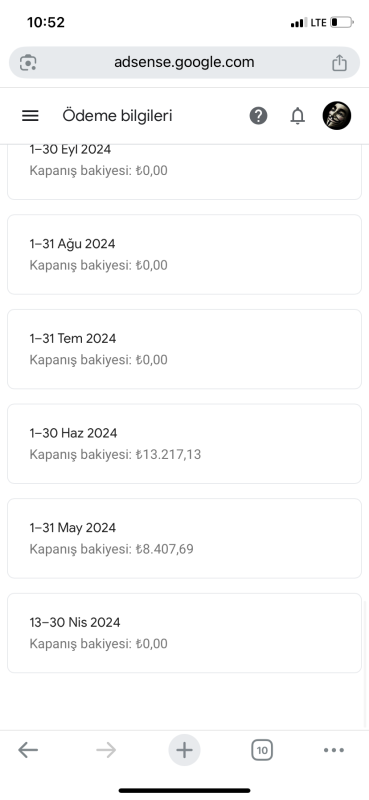The height and width of the screenshot is (800, 369).
Task: Click the page scrollbar on right edge
Action: coord(366,663)
